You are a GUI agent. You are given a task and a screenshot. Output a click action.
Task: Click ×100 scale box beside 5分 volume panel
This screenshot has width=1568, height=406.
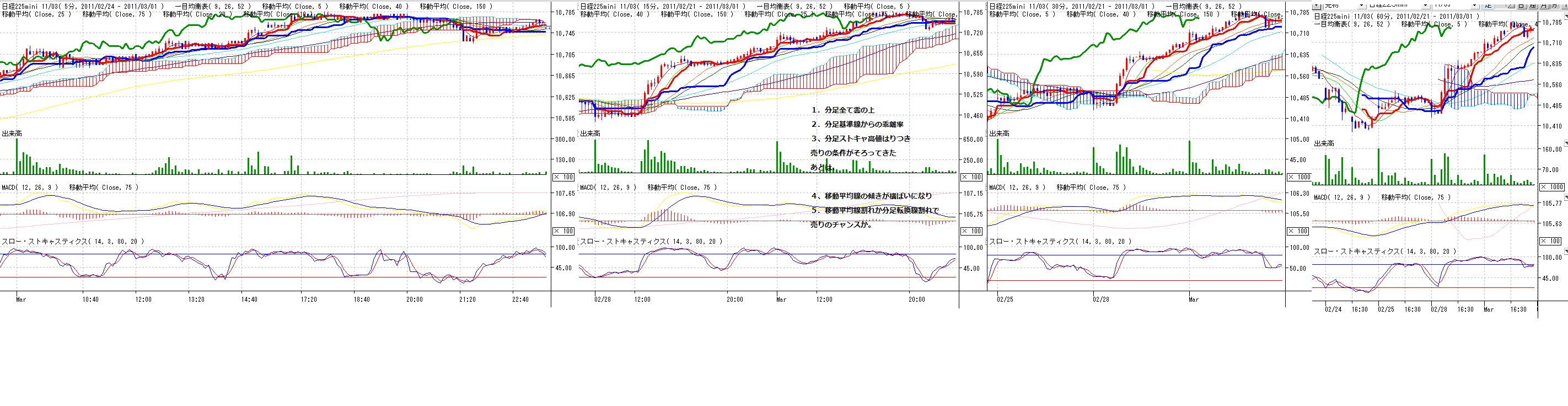coord(563,177)
